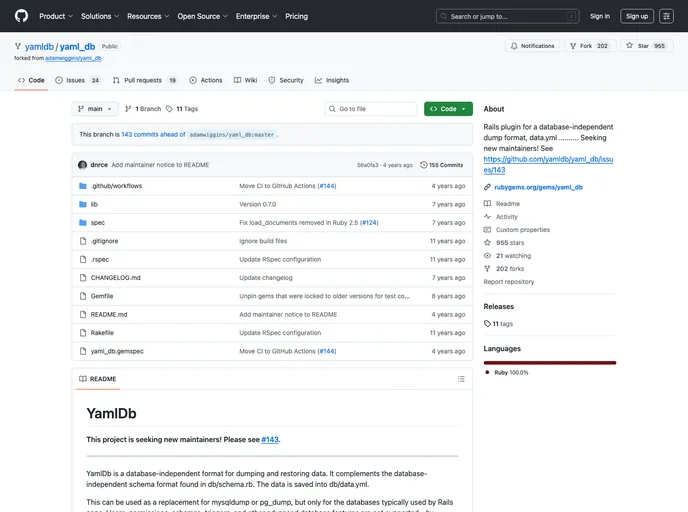688x512 pixels.
Task: Open the #124 pull request link
Action: (x=369, y=223)
